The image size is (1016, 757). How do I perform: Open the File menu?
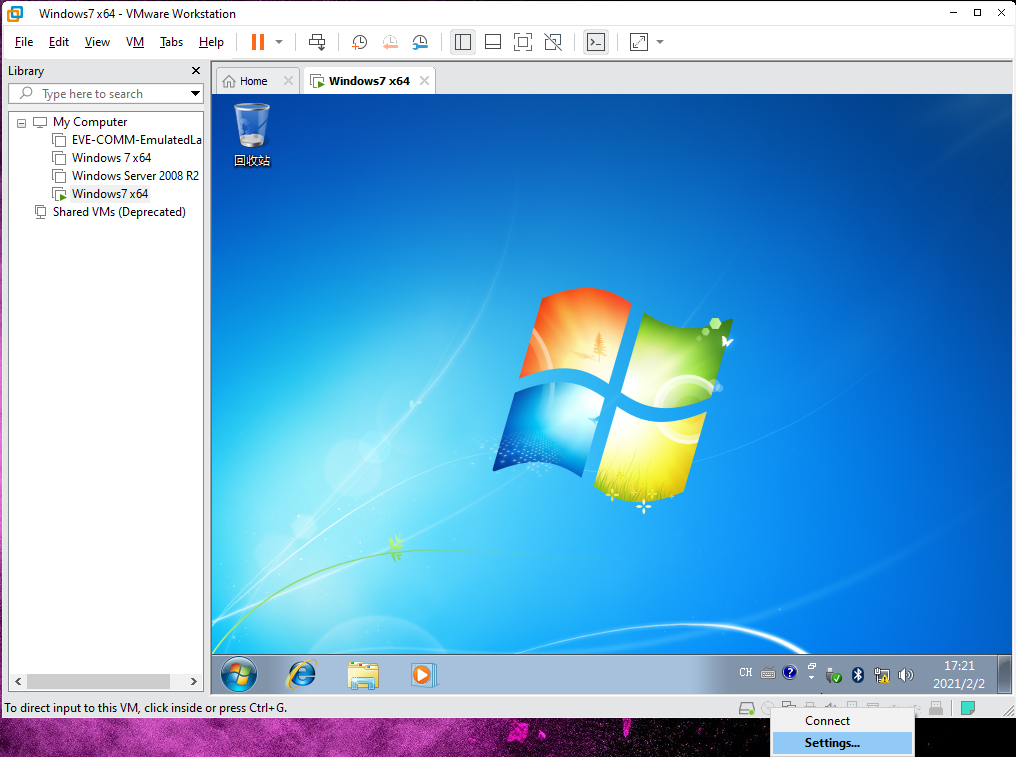[24, 42]
